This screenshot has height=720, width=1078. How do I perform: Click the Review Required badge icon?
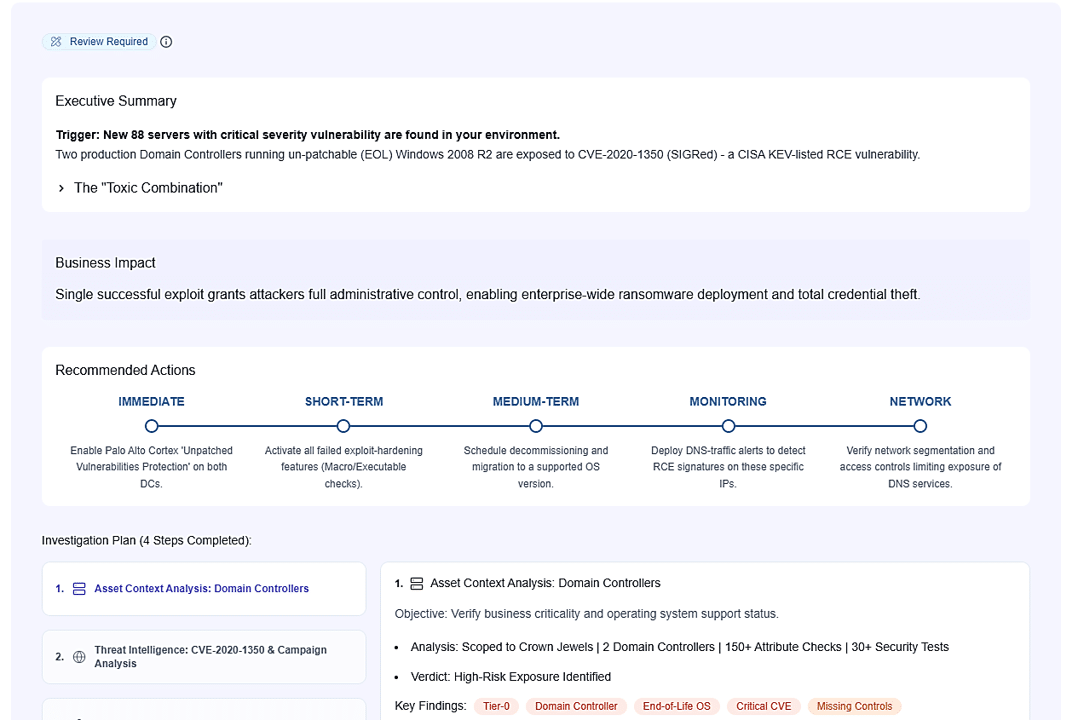(x=56, y=42)
